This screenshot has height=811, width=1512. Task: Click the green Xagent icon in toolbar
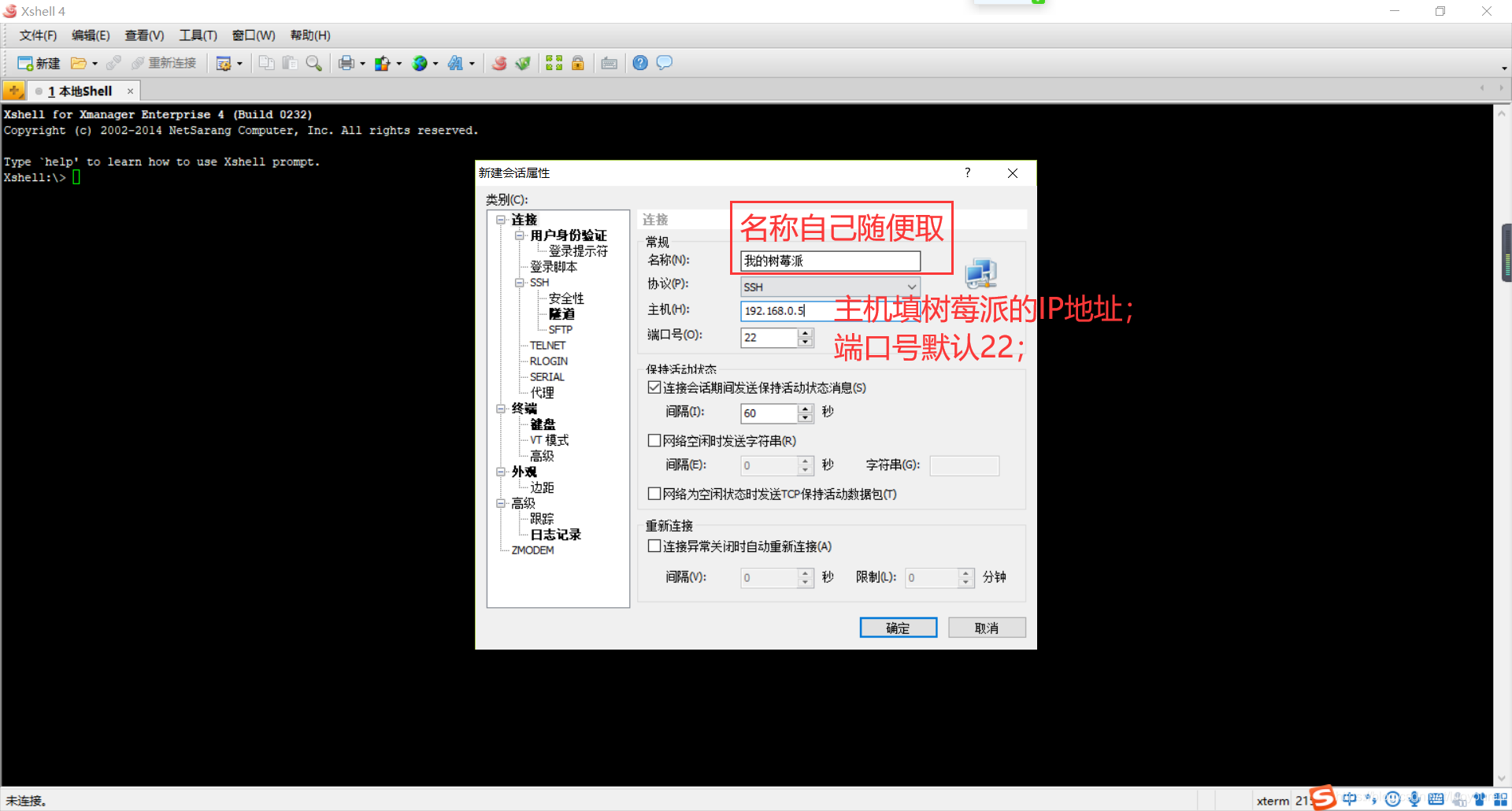(523, 63)
